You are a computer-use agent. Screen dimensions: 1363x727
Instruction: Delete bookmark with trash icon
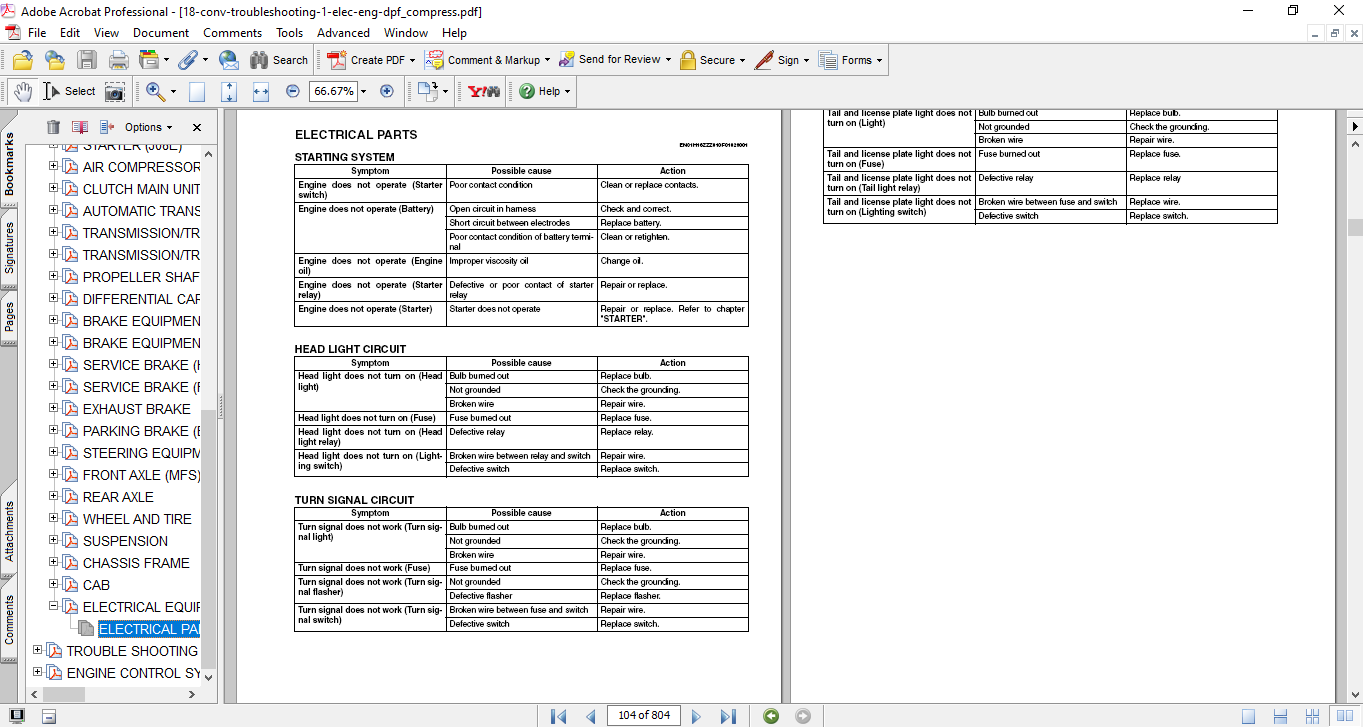(53, 127)
